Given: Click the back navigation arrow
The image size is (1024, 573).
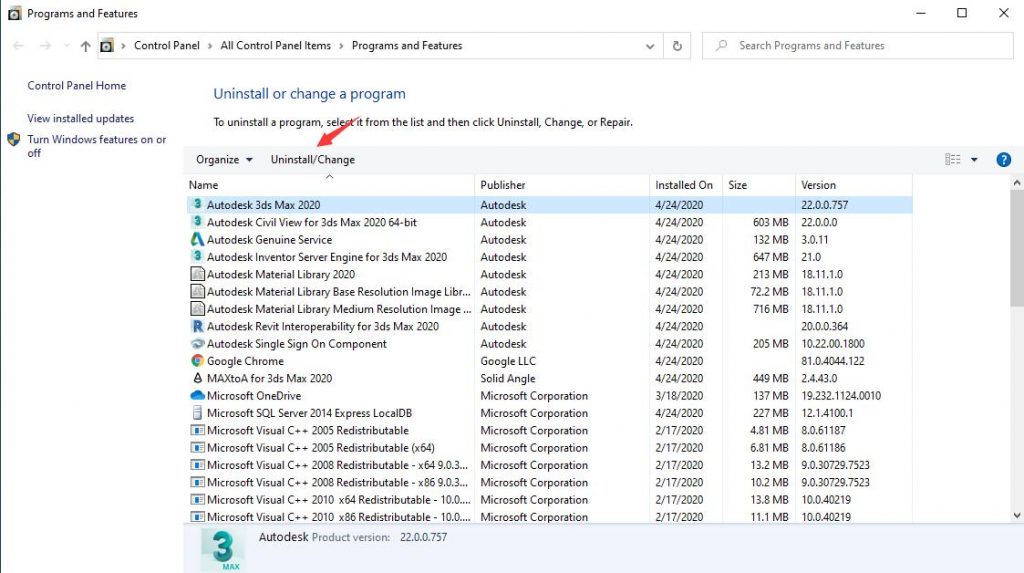Looking at the screenshot, I should 18,46.
